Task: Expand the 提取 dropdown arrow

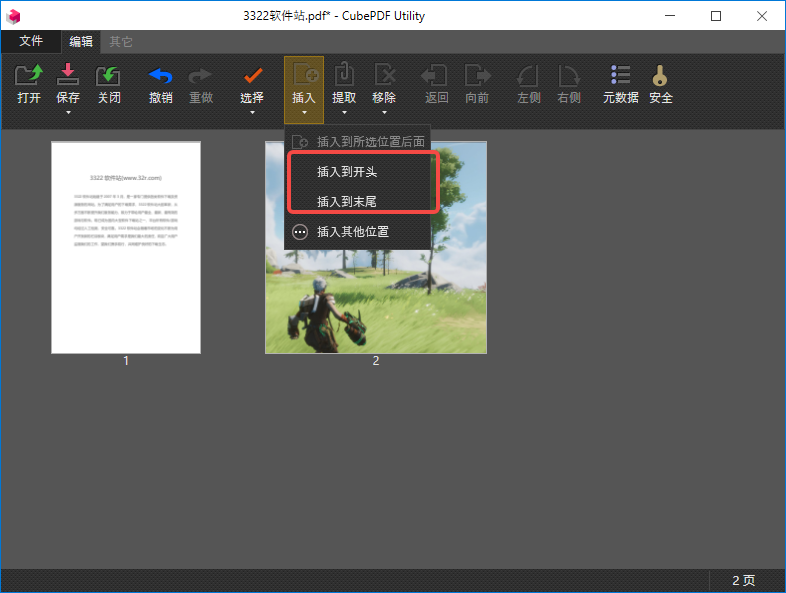Action: pyautogui.click(x=344, y=113)
